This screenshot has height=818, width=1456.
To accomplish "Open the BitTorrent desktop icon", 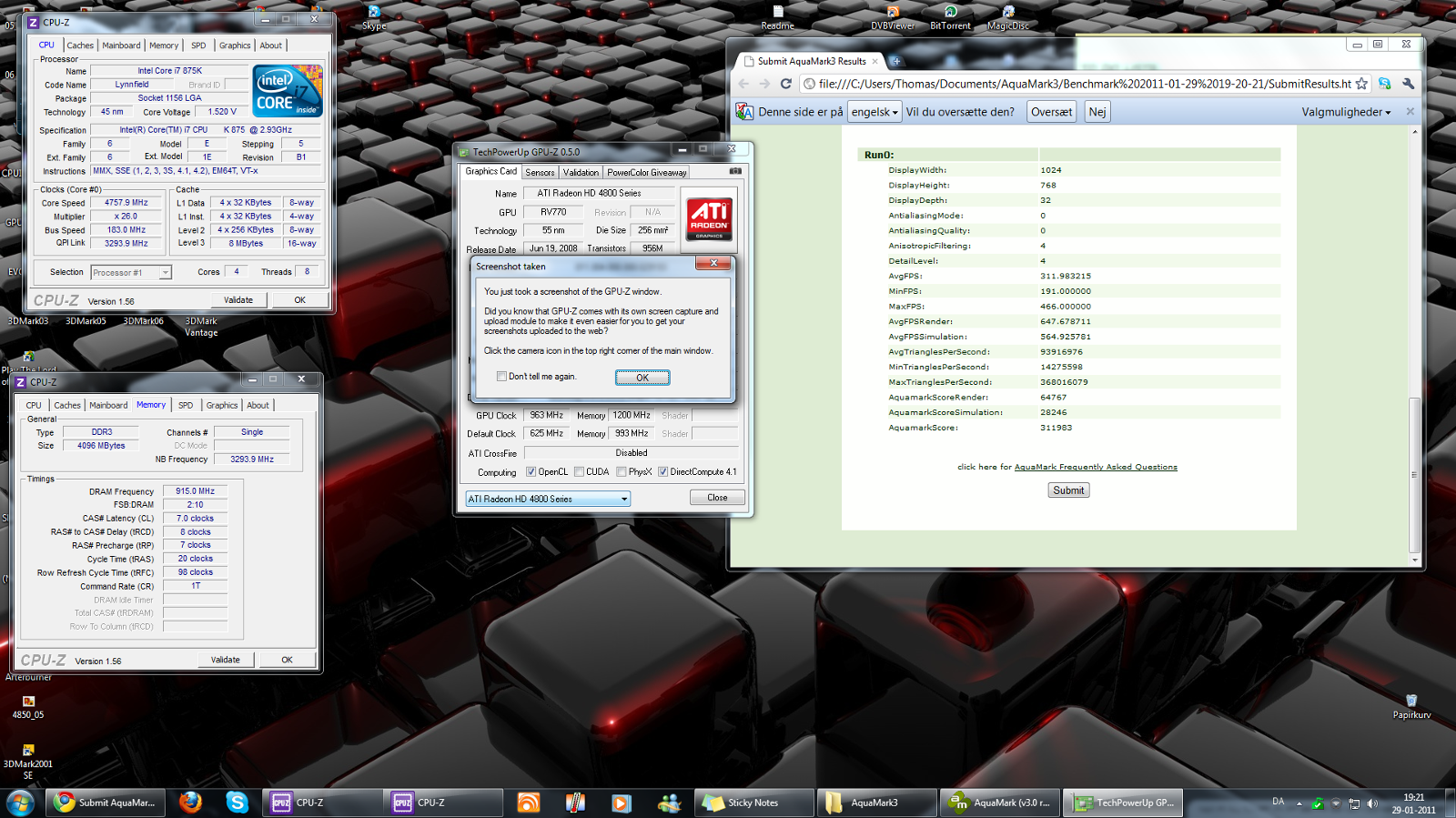I will pyautogui.click(x=950, y=16).
